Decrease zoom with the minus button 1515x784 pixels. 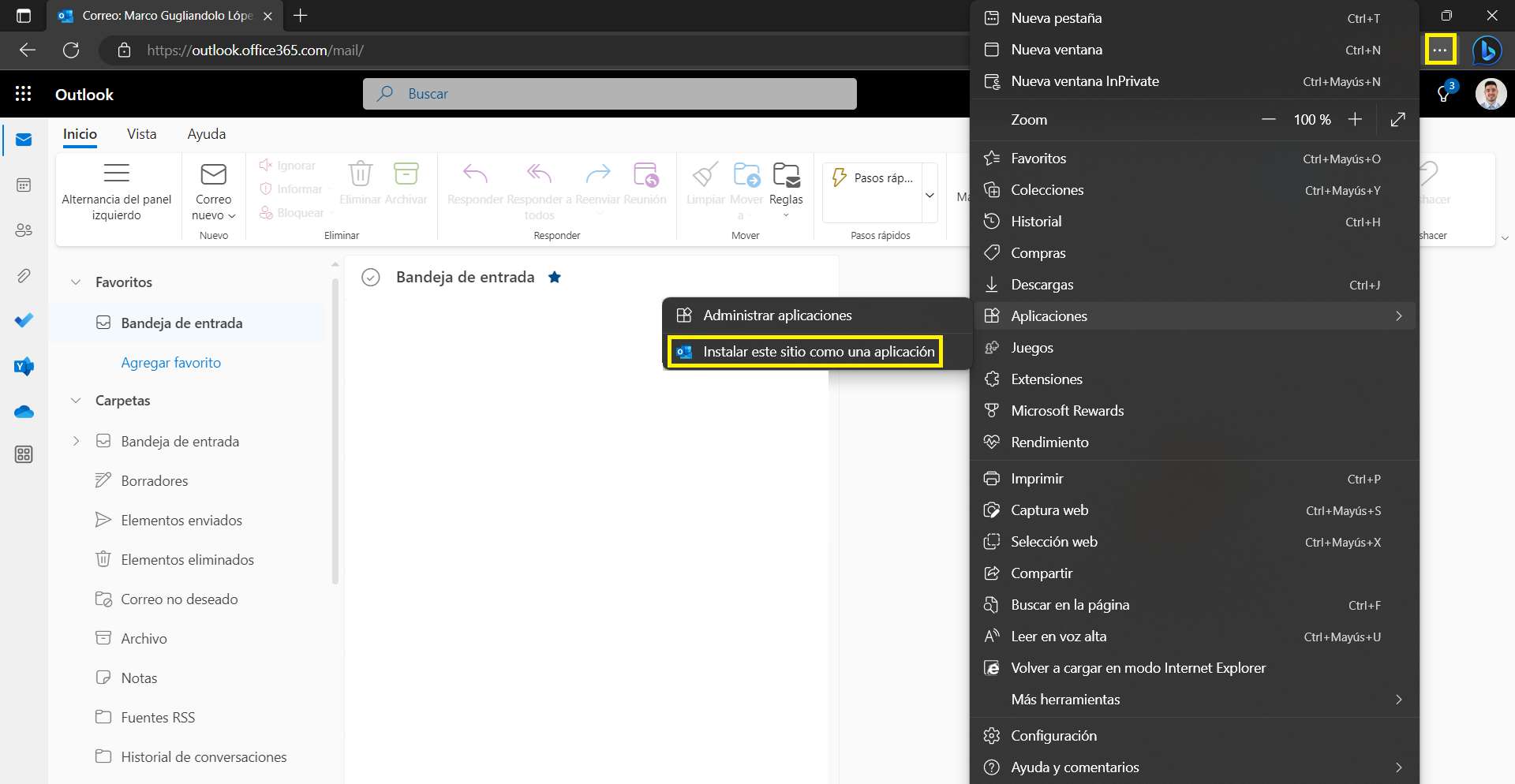[x=1268, y=119]
